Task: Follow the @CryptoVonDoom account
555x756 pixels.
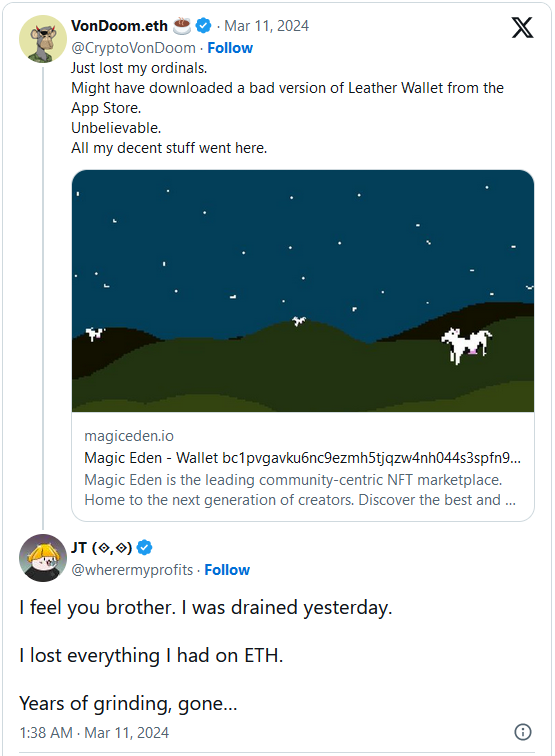Action: tap(230, 48)
